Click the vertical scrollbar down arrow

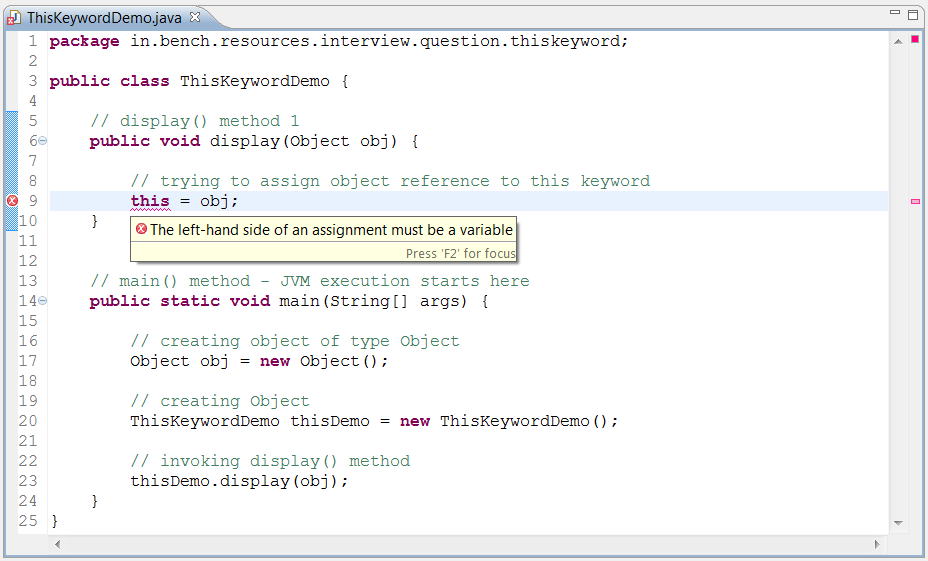tap(898, 523)
